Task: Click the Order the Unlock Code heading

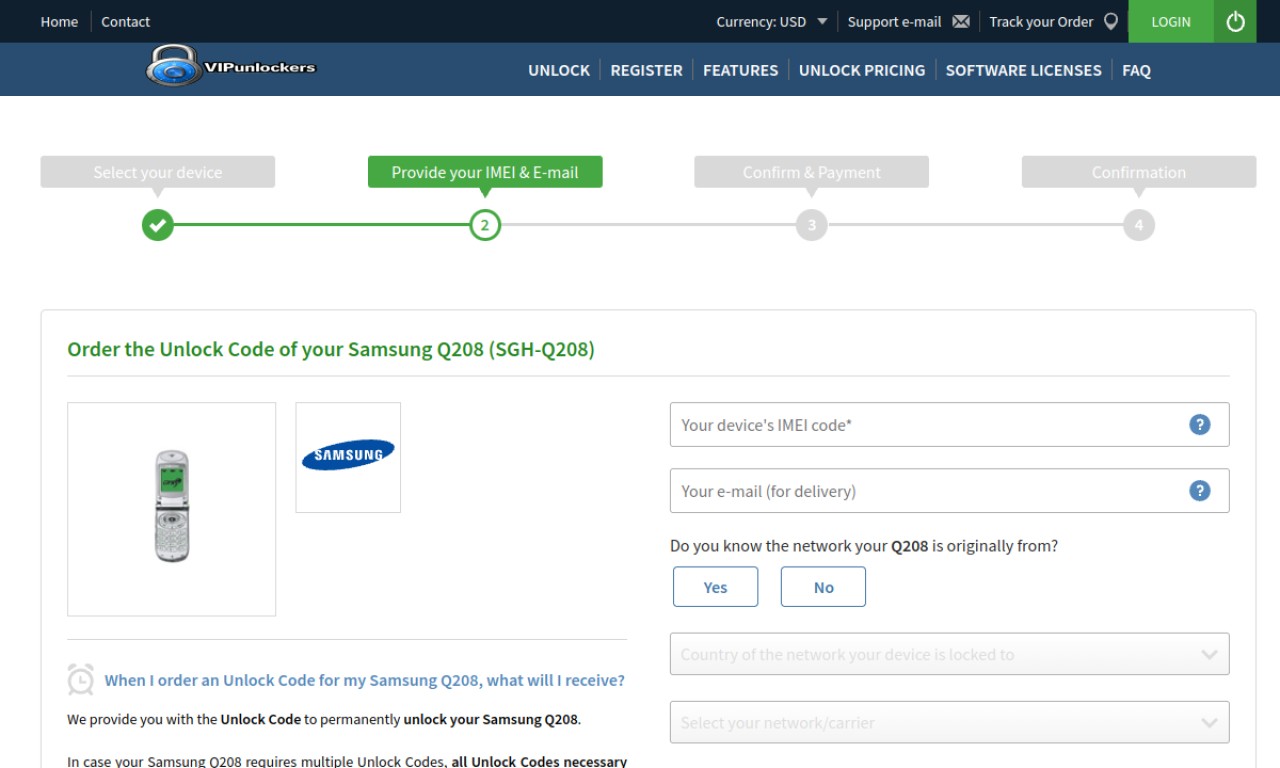Action: 331,349
